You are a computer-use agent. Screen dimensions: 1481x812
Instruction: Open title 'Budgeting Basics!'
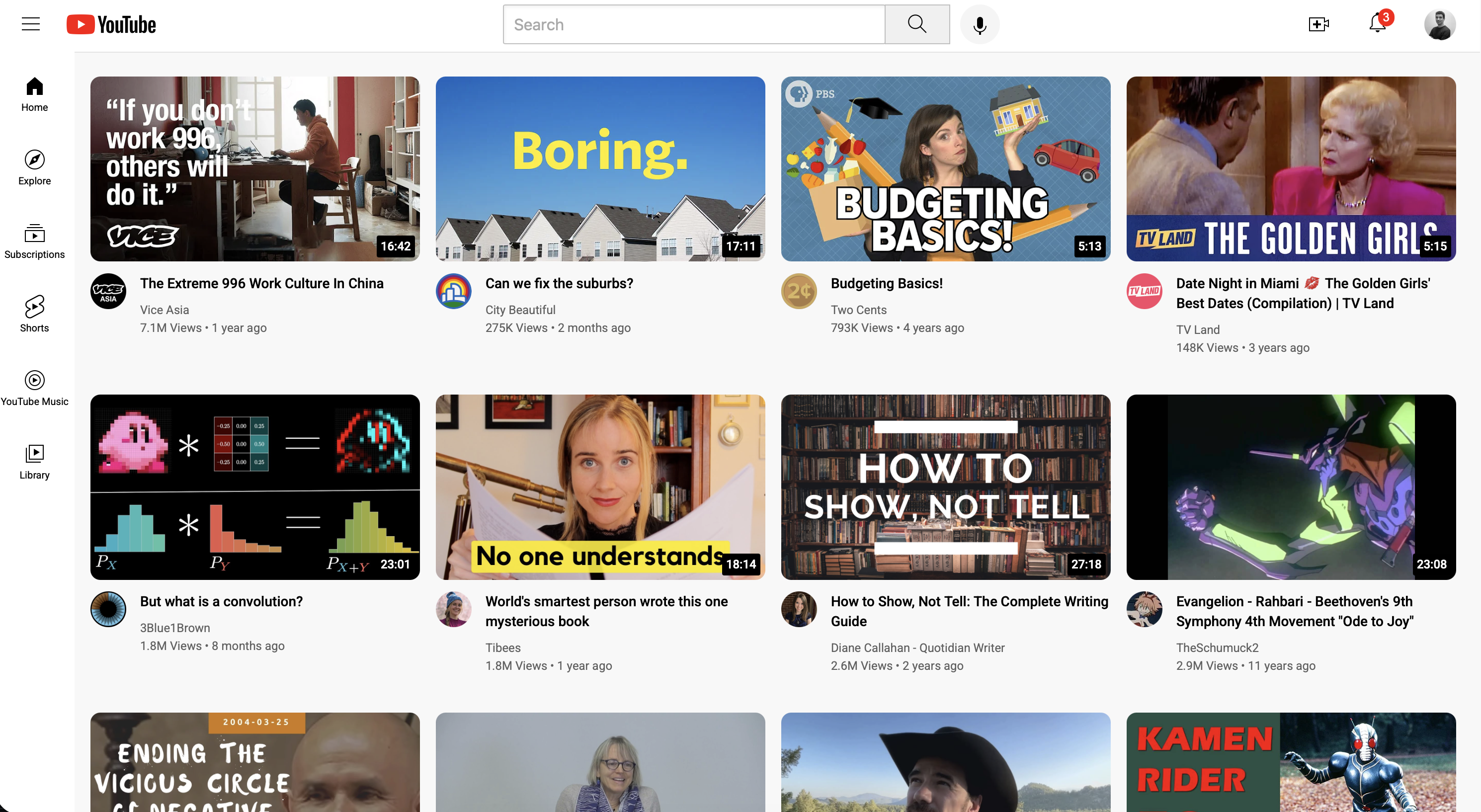[887, 284]
